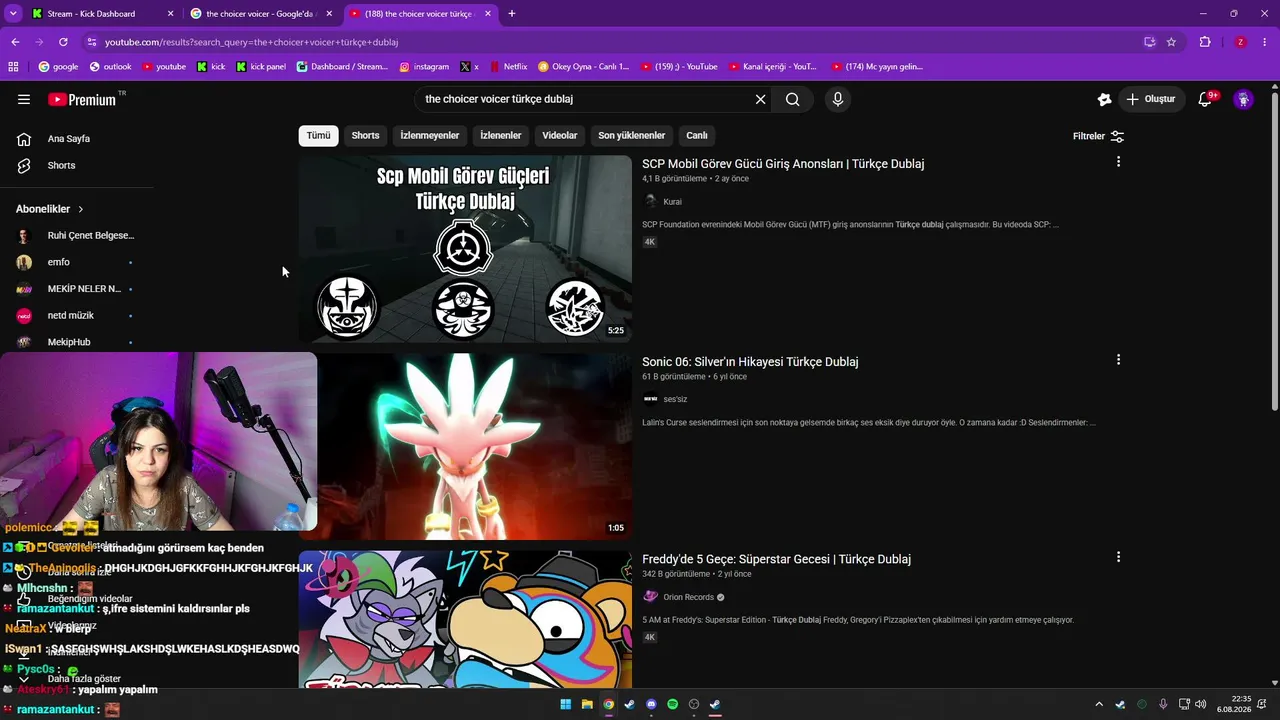
Task: Play the SCP Mobil Görev Güçleri thumbnail
Action: (465, 249)
